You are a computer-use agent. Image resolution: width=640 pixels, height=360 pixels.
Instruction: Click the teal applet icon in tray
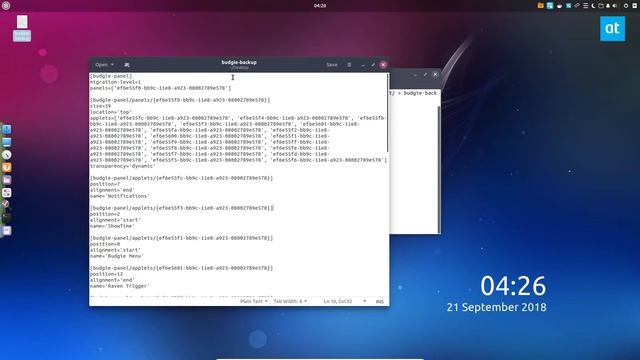point(568,6)
